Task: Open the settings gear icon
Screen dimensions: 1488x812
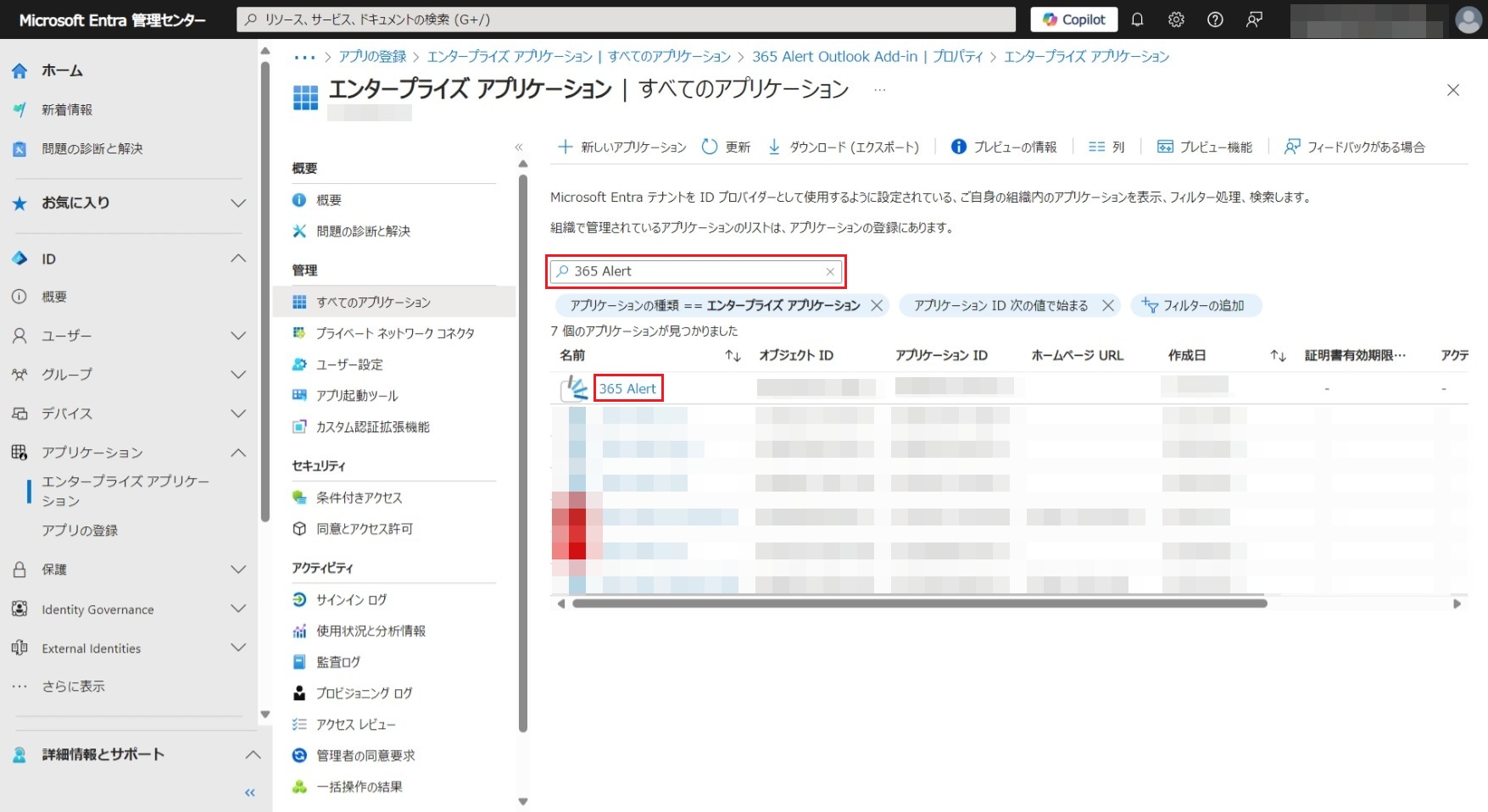Action: pyautogui.click(x=1176, y=19)
